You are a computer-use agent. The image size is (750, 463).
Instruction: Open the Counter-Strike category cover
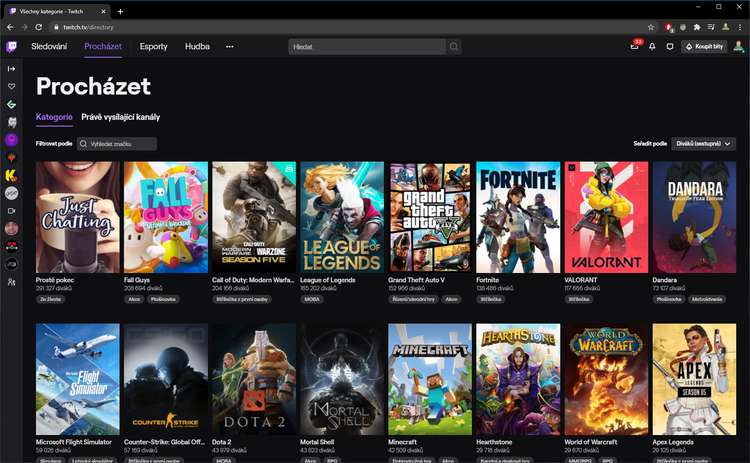[x=166, y=379]
